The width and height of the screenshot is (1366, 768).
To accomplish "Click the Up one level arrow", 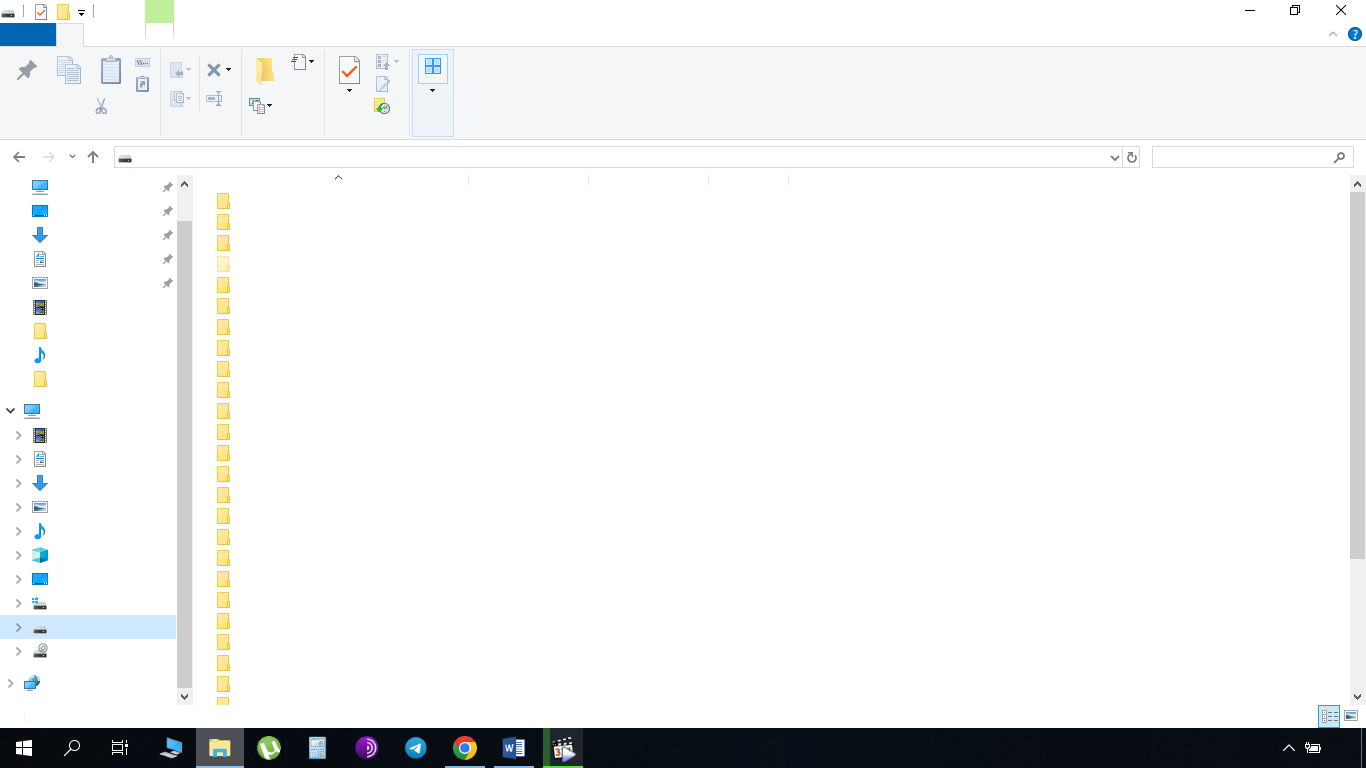I will tap(93, 157).
